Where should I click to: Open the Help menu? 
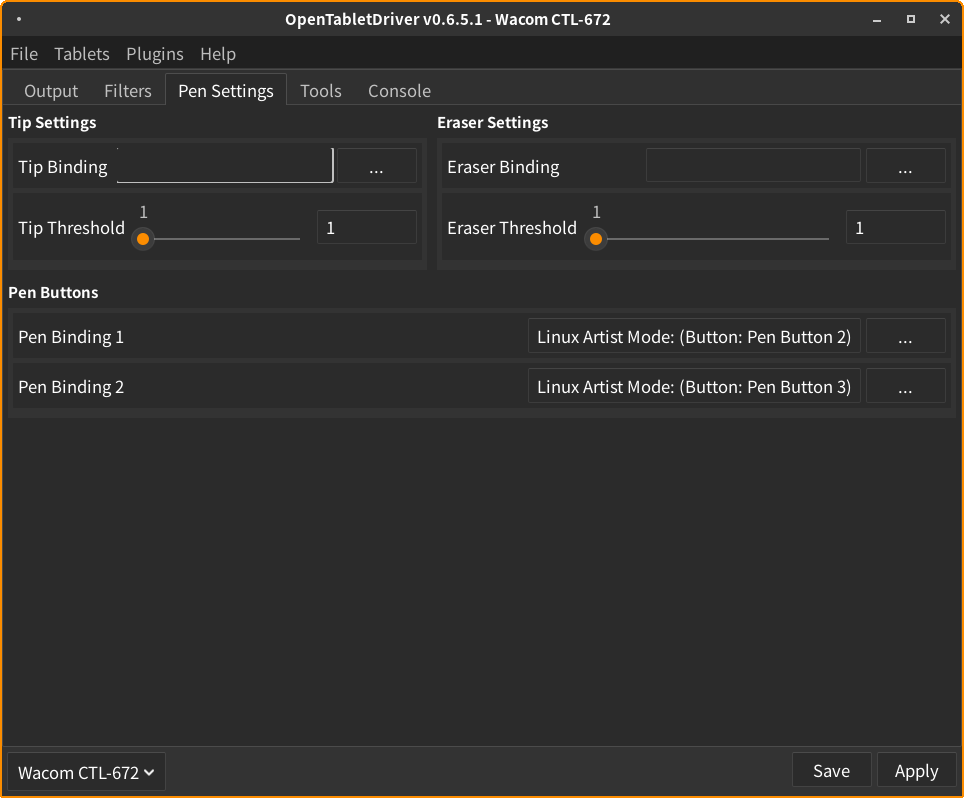pyautogui.click(x=218, y=54)
